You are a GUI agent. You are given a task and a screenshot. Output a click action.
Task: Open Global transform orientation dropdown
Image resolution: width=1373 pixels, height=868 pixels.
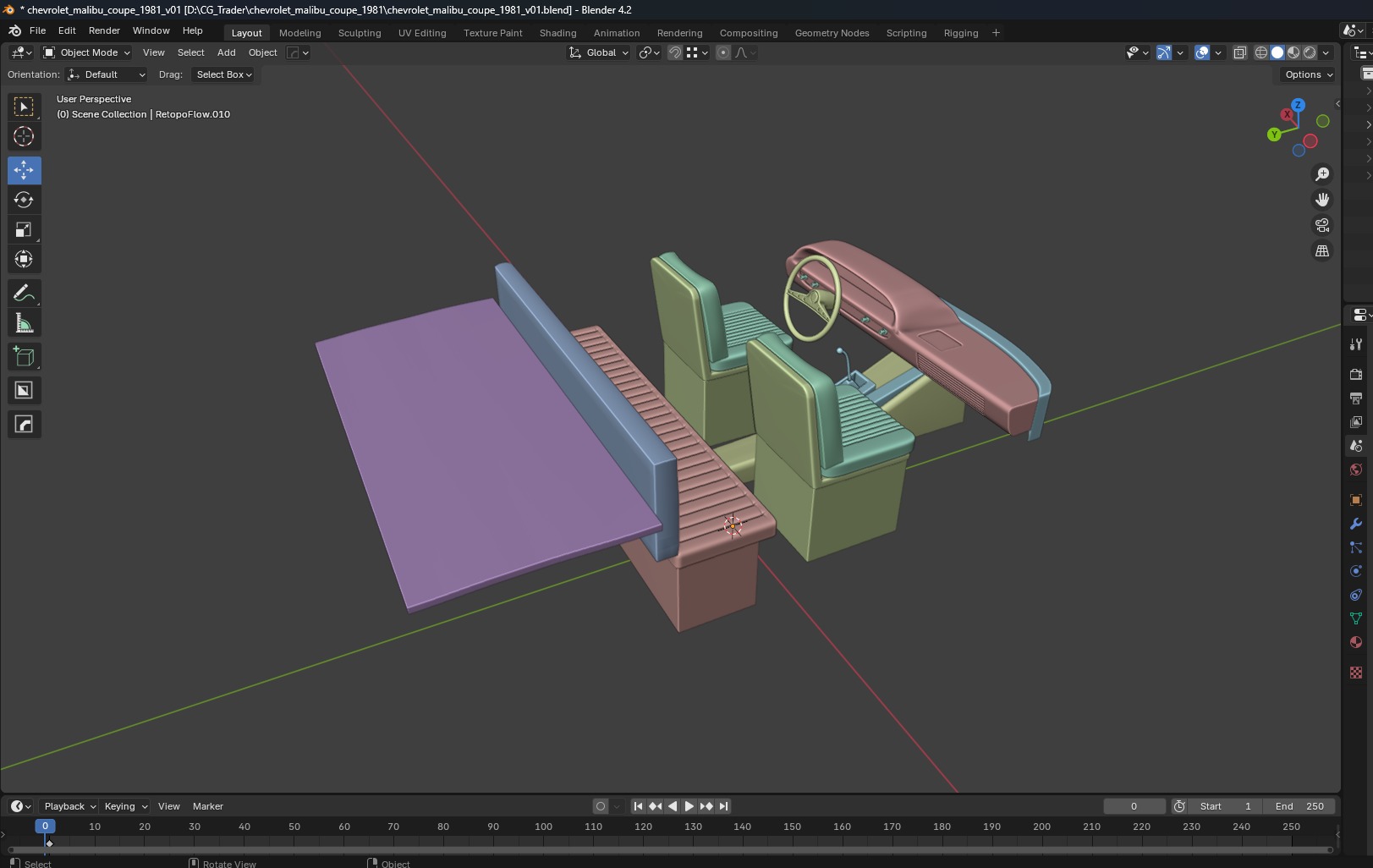[x=599, y=52]
